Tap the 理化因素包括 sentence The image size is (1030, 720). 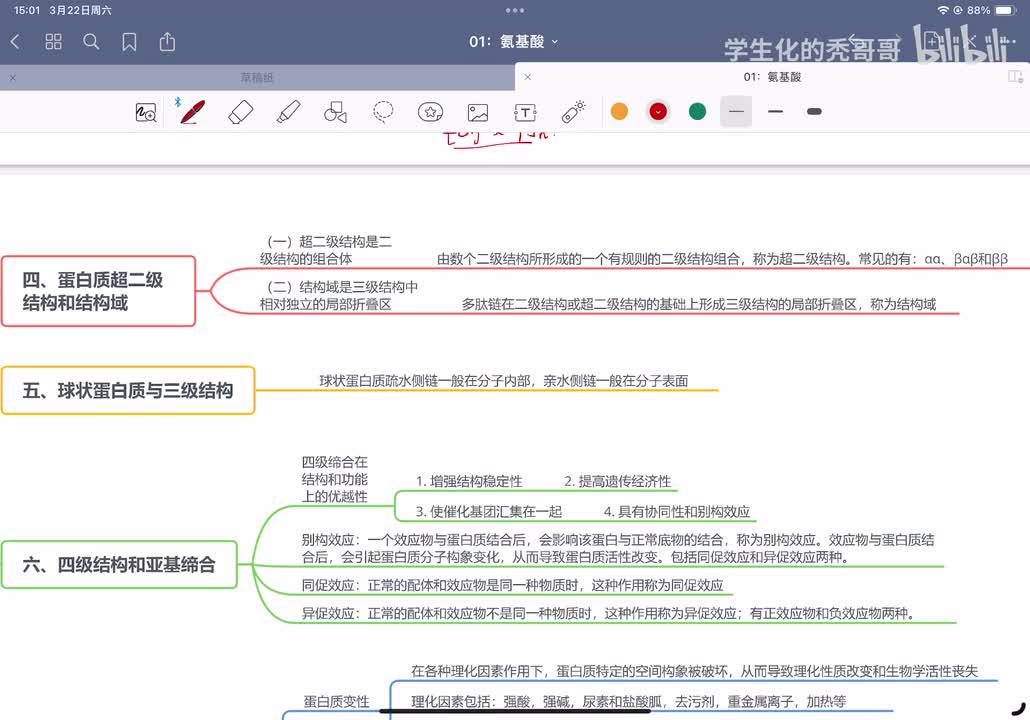coord(629,702)
